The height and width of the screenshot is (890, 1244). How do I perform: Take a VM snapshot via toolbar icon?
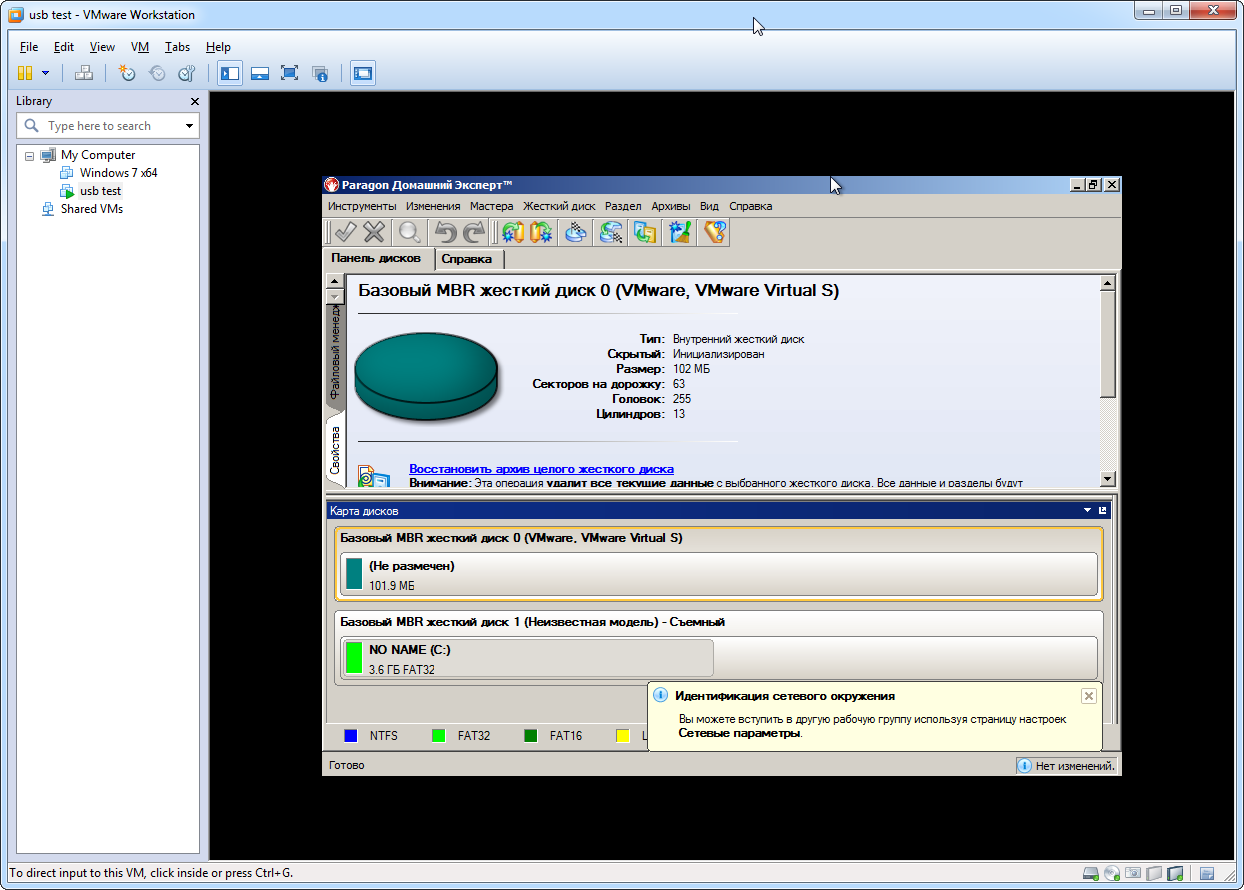tap(127, 73)
